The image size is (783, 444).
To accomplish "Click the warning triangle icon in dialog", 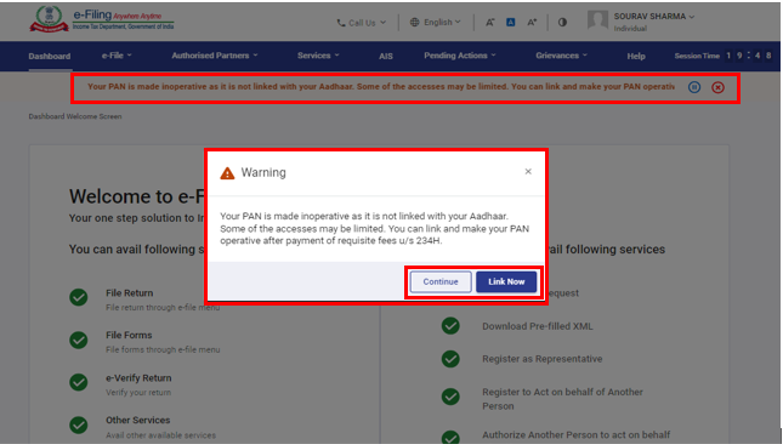I will pyautogui.click(x=228, y=173).
